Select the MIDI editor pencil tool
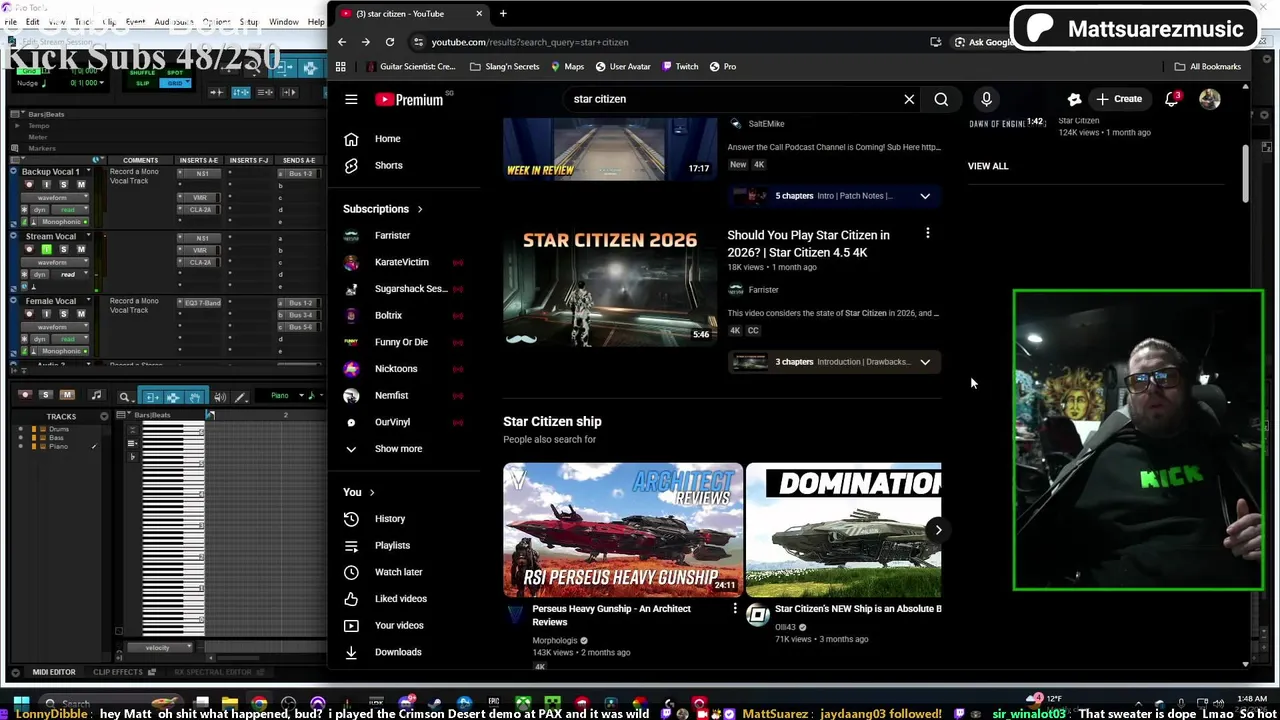1280x720 pixels. pyautogui.click(x=241, y=397)
